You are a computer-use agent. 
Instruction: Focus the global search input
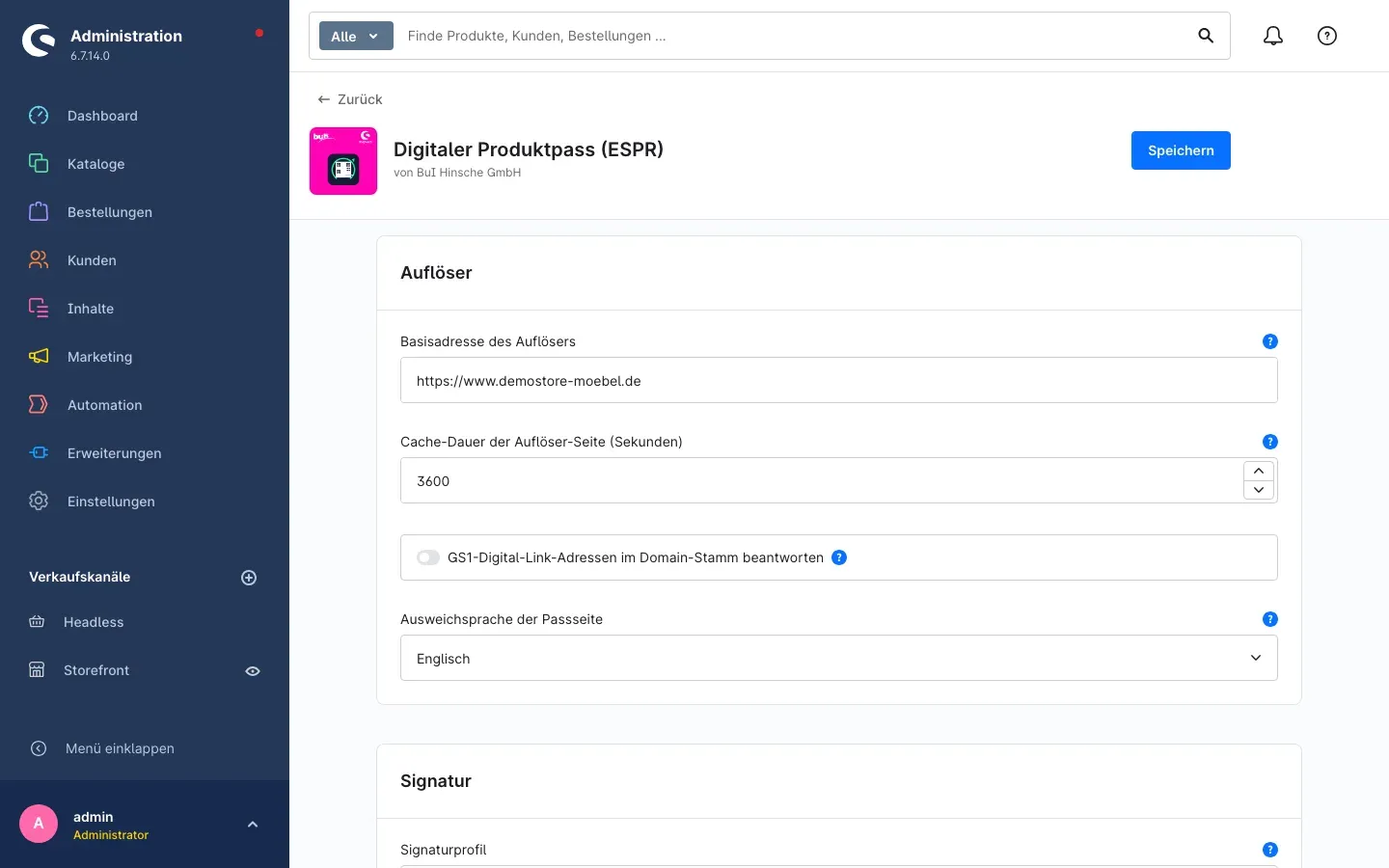791,36
